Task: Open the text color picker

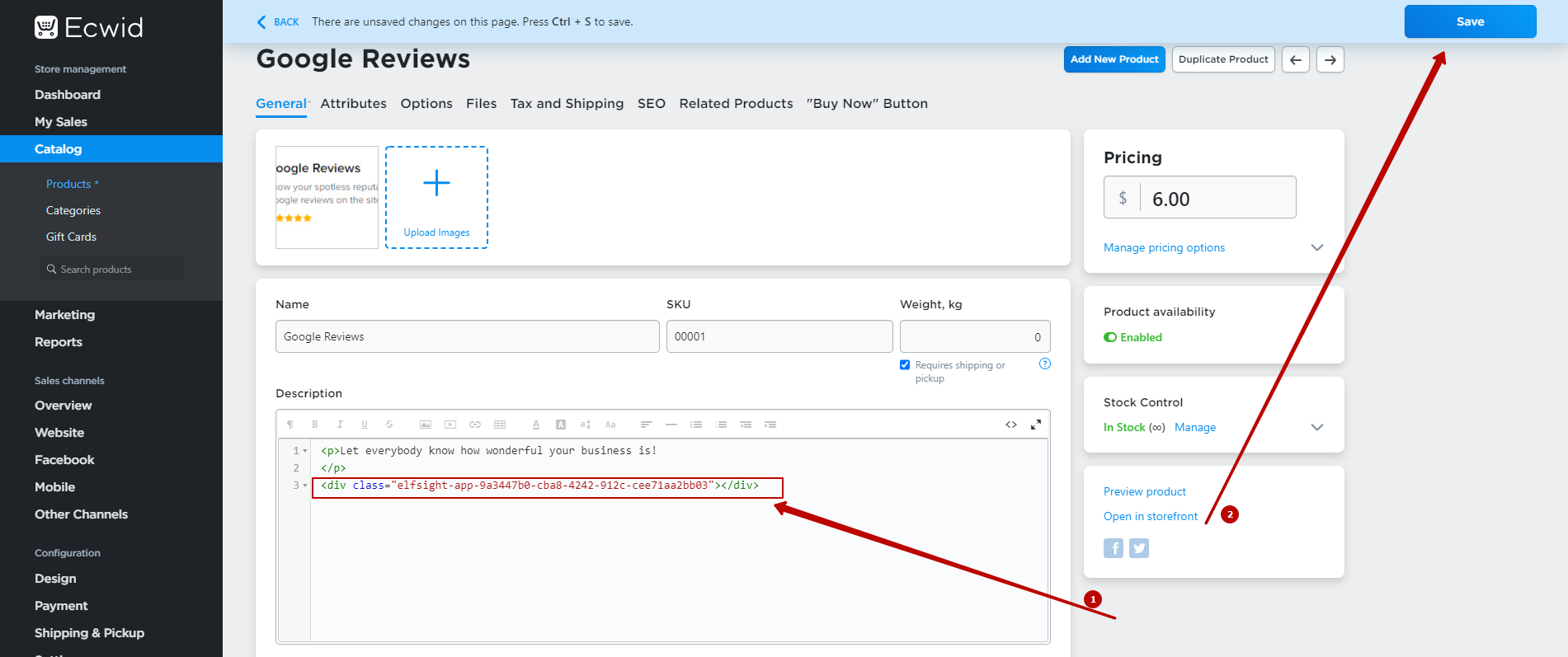Action: [536, 425]
